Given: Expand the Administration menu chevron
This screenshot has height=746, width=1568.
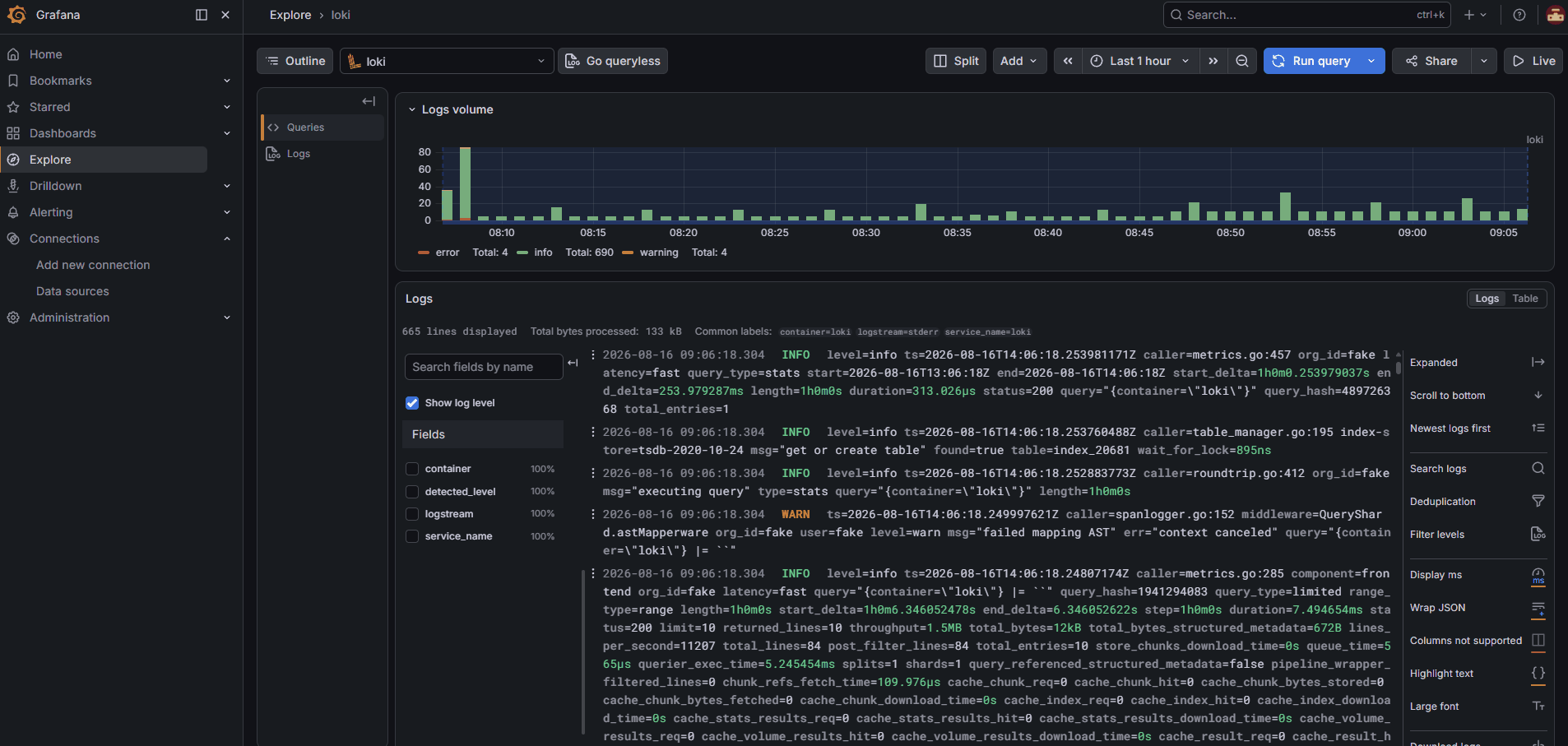Looking at the screenshot, I should coord(227,317).
